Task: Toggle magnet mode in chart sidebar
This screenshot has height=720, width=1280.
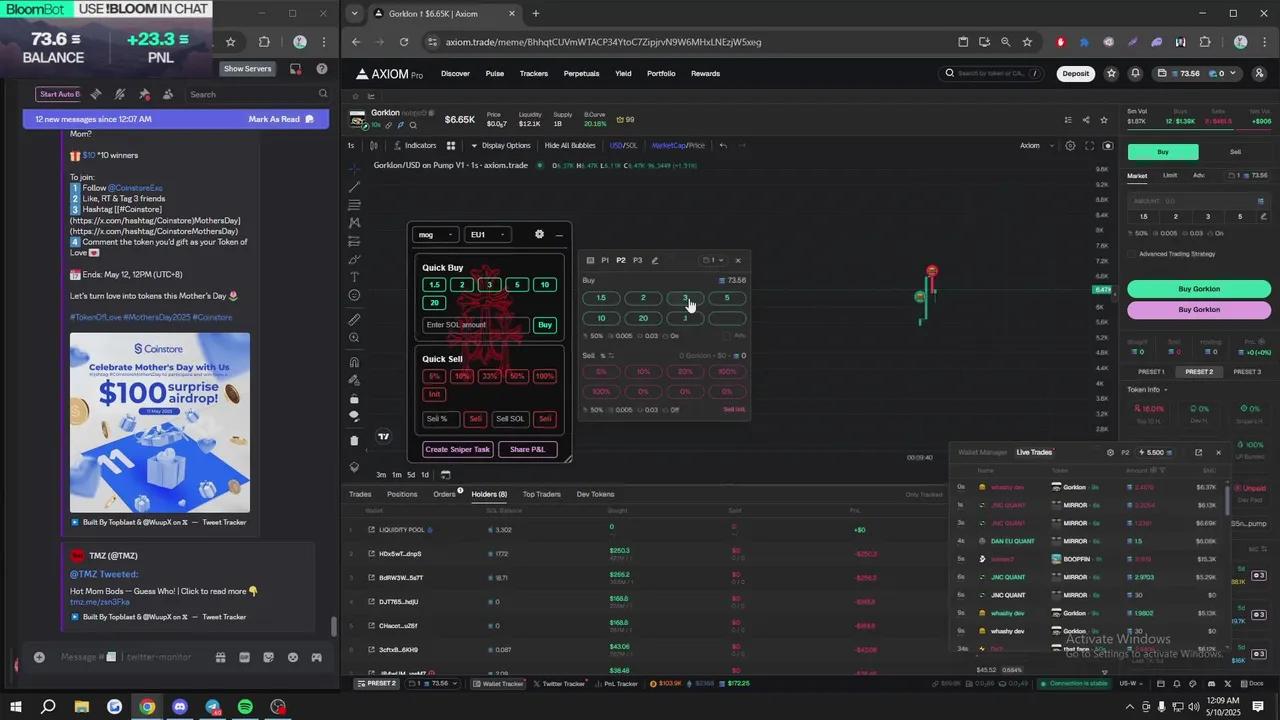Action: click(354, 362)
